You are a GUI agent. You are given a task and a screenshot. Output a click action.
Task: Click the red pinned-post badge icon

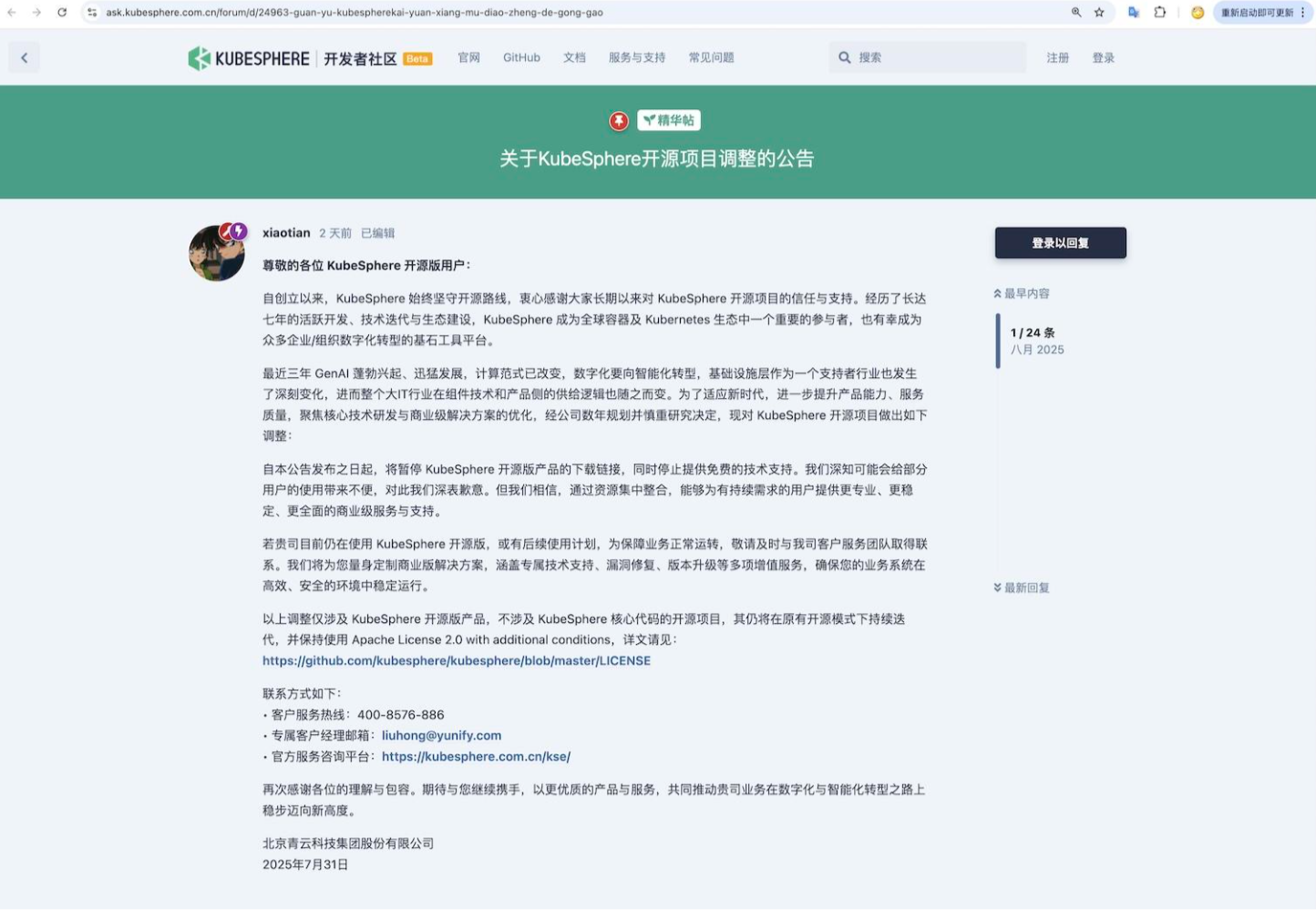tap(619, 120)
